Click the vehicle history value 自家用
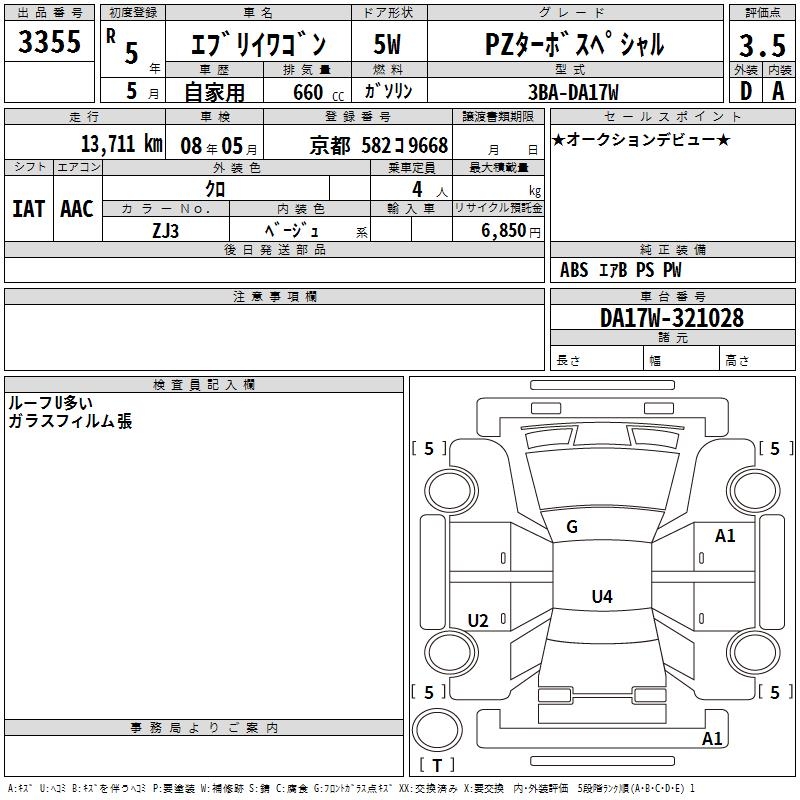 coord(214,92)
